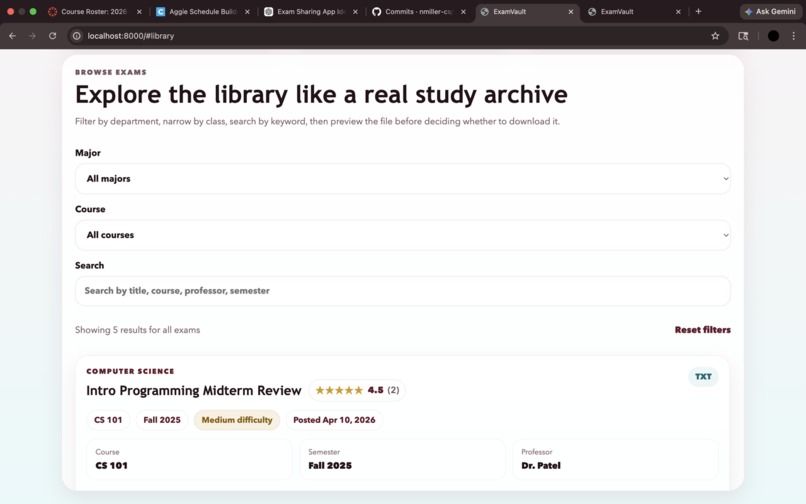Viewport: 806px width, 504px height.
Task: Open the Chrome three-dot menu
Action: tap(794, 36)
